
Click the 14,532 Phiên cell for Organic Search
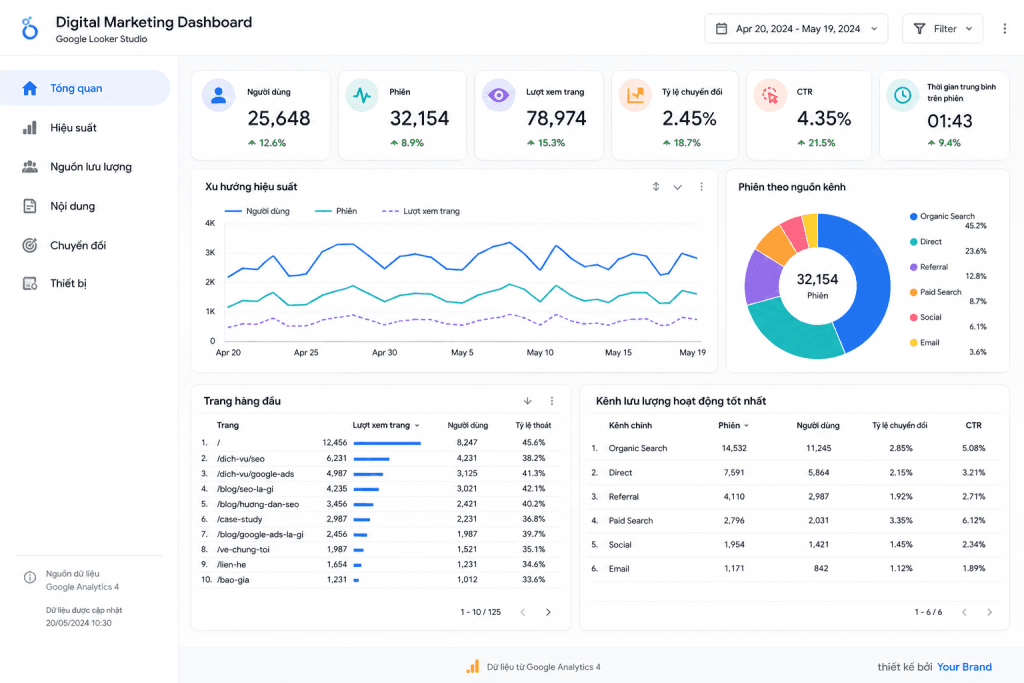pos(734,448)
